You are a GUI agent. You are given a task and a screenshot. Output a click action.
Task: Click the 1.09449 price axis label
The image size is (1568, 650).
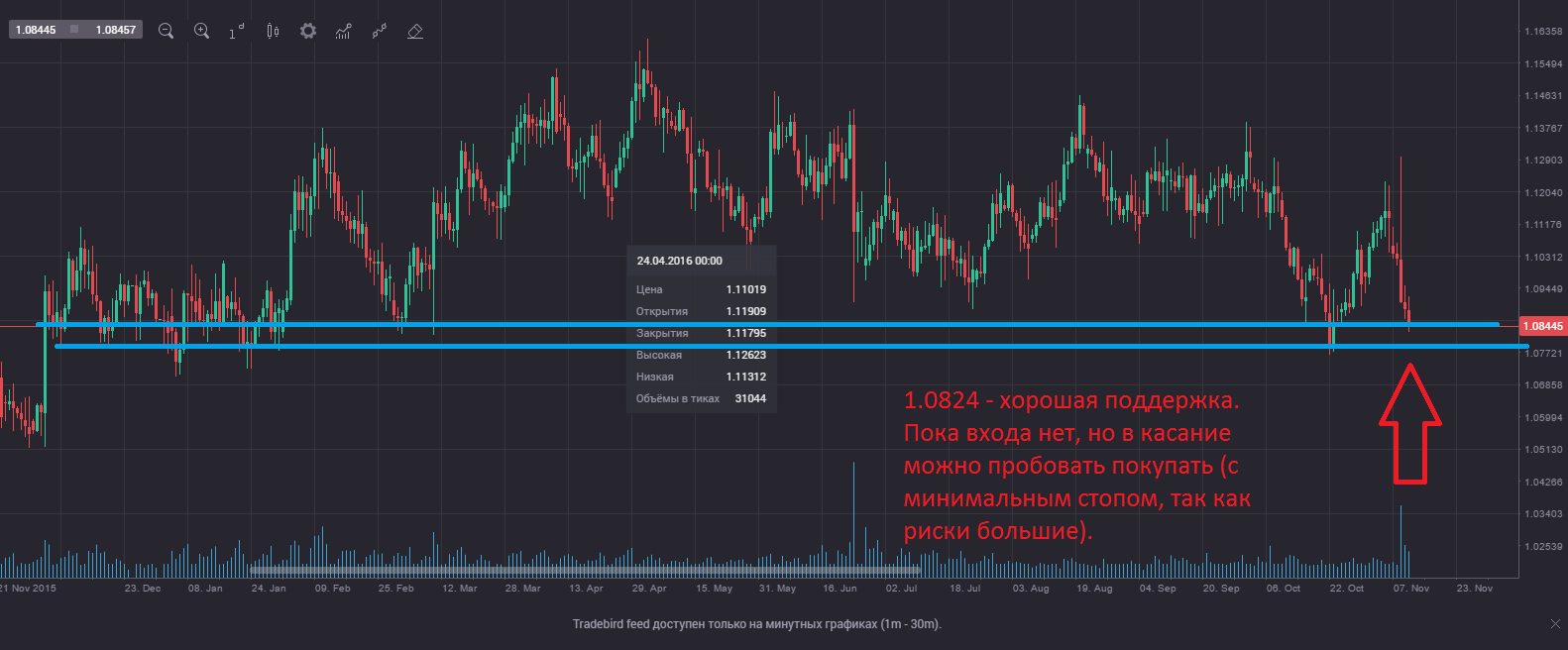point(1543,289)
